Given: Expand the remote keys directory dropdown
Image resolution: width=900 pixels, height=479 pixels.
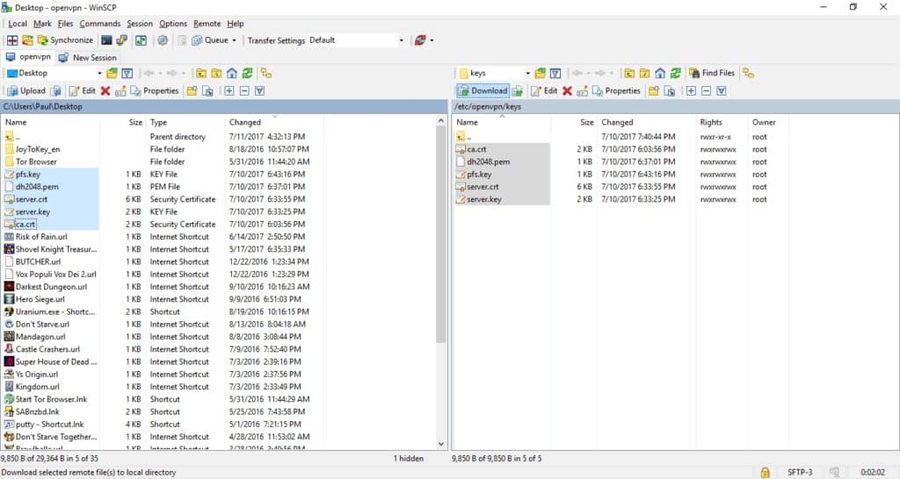Looking at the screenshot, I should point(526,73).
